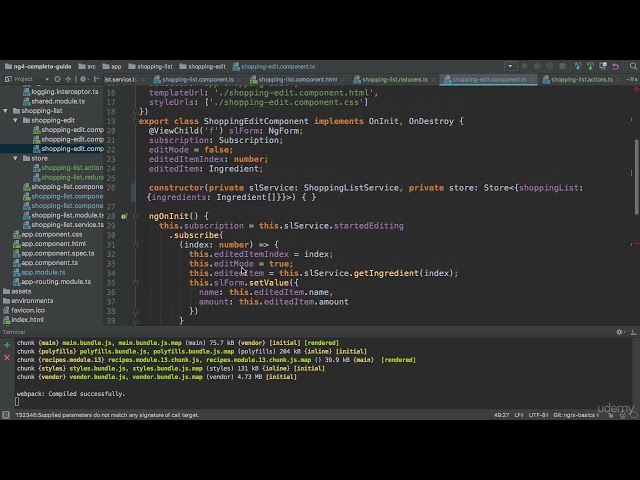Viewport: 640px width, 480px height.
Task: Collapse the shopping-edit folder
Action: pos(16,120)
